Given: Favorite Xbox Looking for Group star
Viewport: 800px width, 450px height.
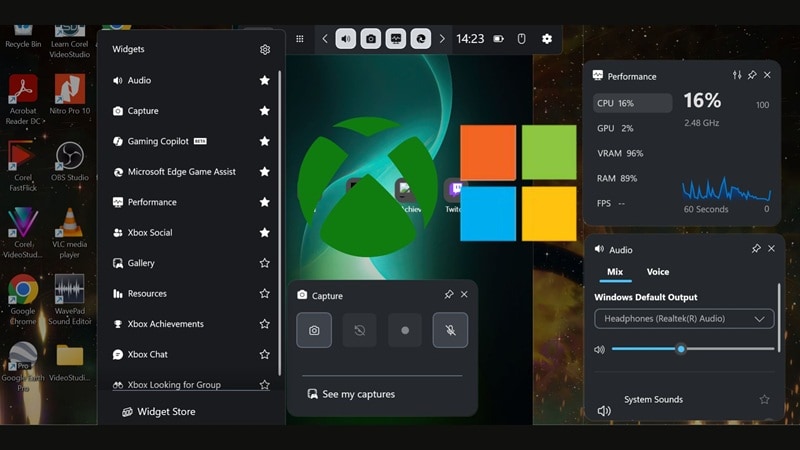Looking at the screenshot, I should click(264, 385).
